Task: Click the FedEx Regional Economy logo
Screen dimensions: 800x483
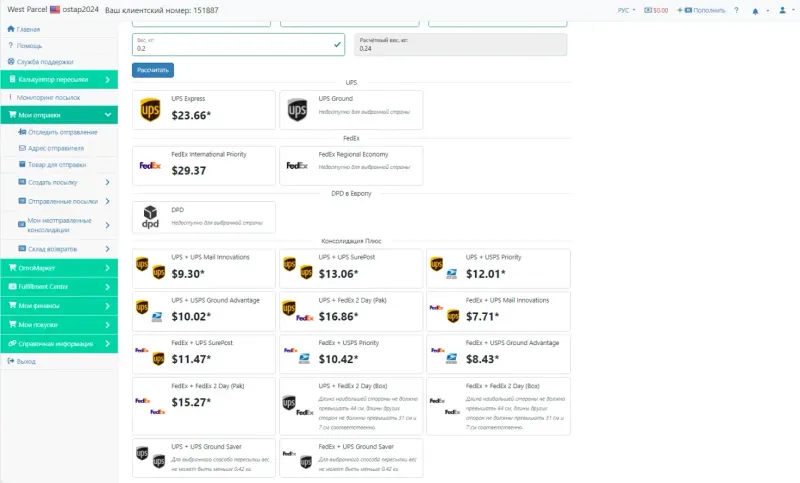Action: pos(297,165)
